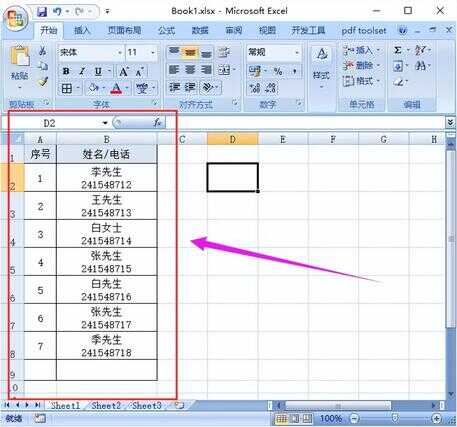Decrease font size with small A
Image resolution: width=457 pixels, height=427 pixels.
point(139,71)
